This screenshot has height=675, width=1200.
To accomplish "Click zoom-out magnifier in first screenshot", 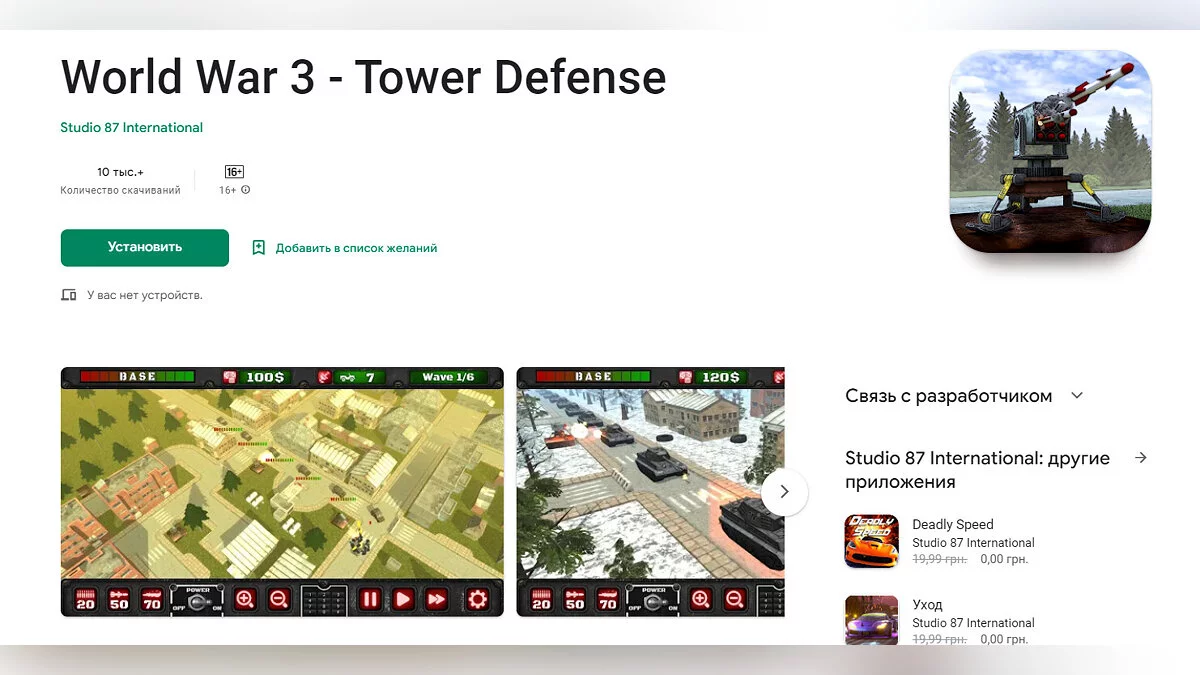I will point(278,599).
